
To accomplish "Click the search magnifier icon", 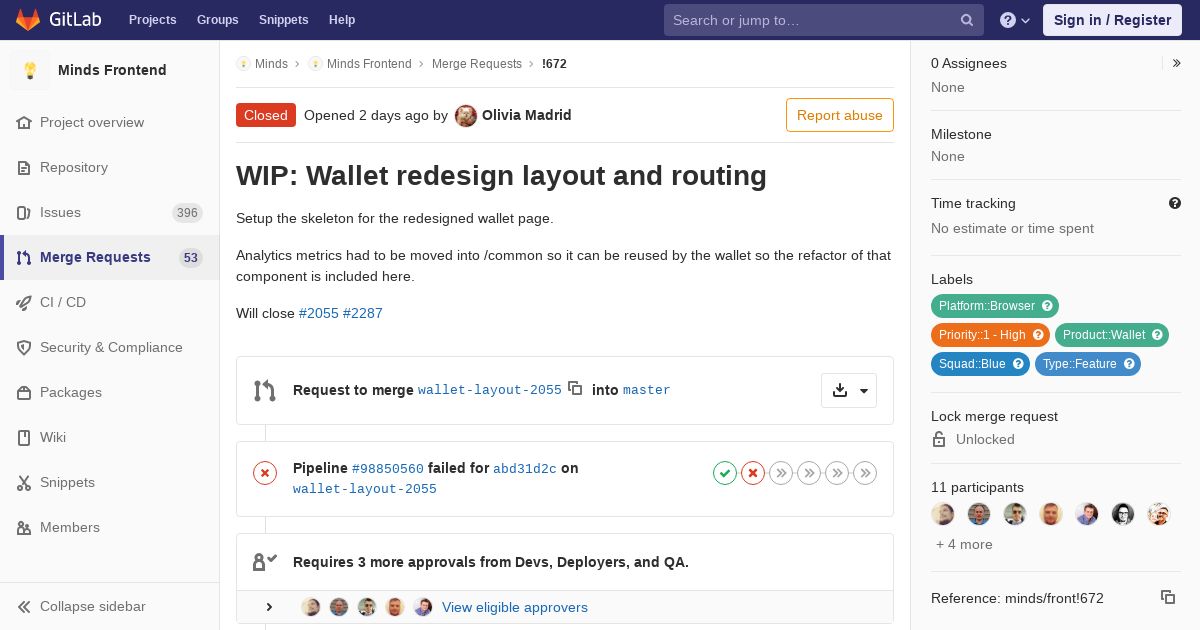I will (967, 20).
